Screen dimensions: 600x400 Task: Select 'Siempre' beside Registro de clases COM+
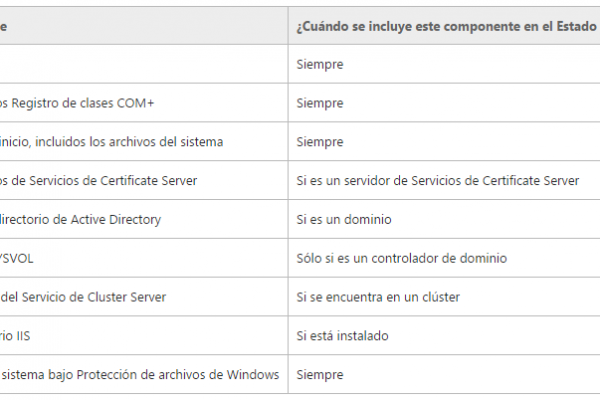tap(320, 103)
